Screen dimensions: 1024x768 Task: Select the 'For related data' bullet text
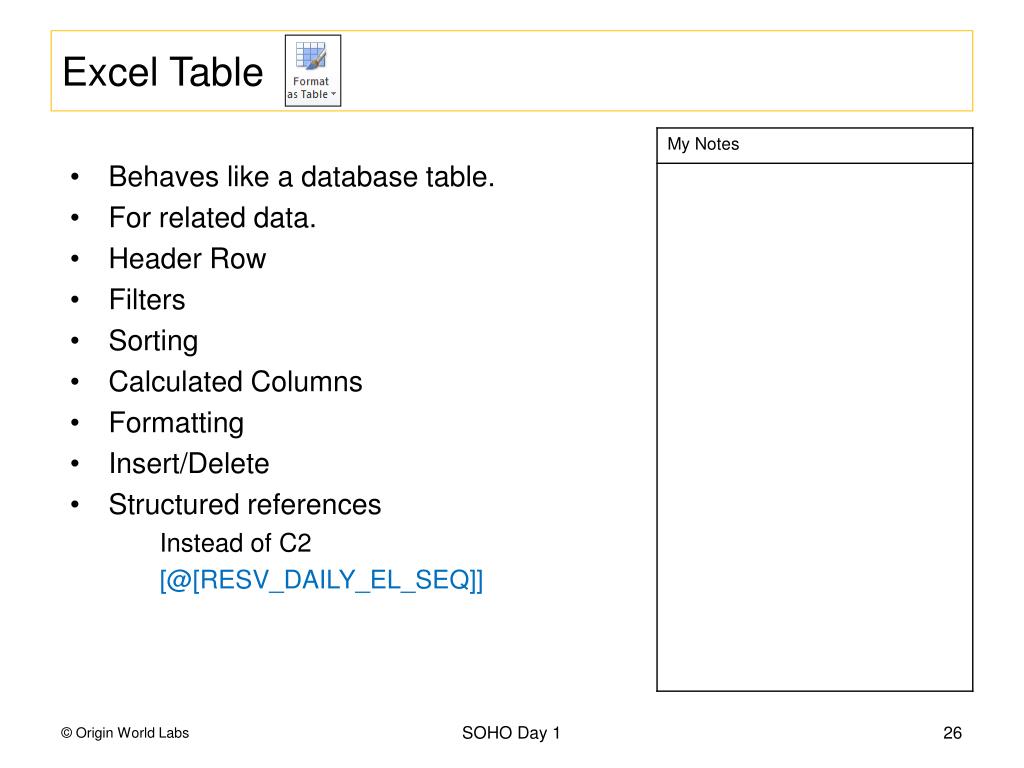pos(212,218)
